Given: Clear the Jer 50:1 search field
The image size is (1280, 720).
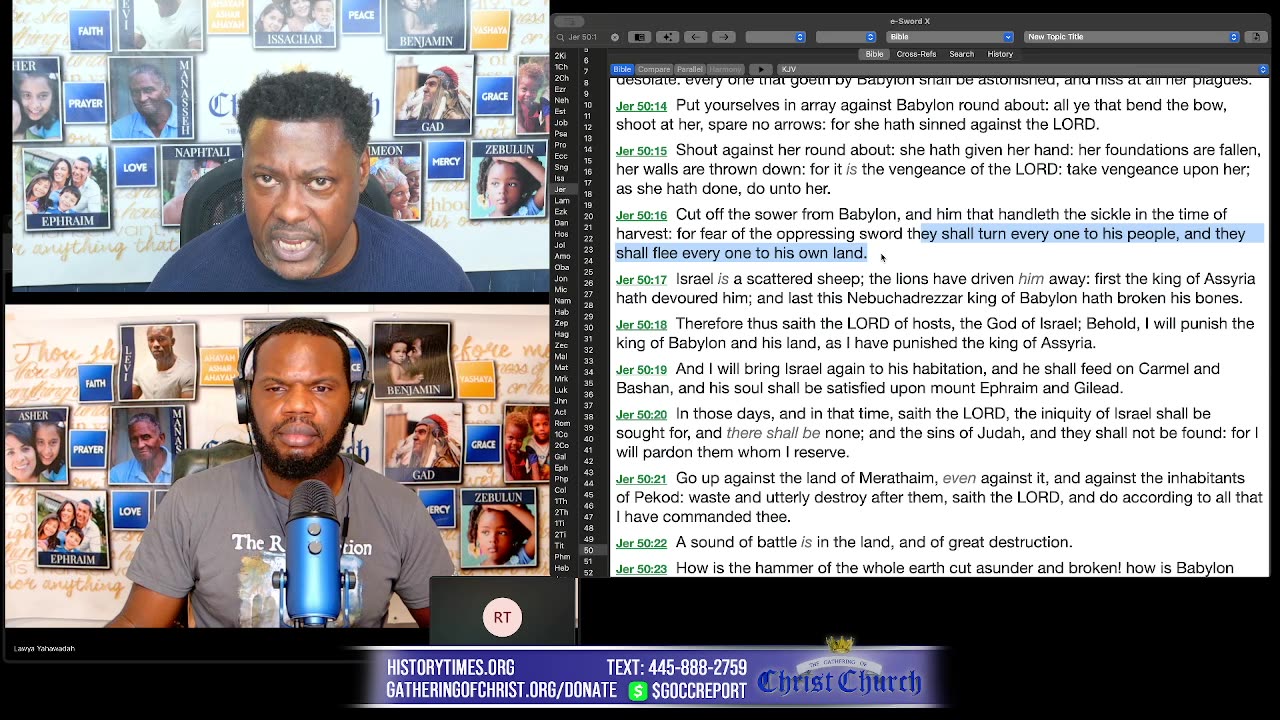Looking at the screenshot, I should 615,37.
